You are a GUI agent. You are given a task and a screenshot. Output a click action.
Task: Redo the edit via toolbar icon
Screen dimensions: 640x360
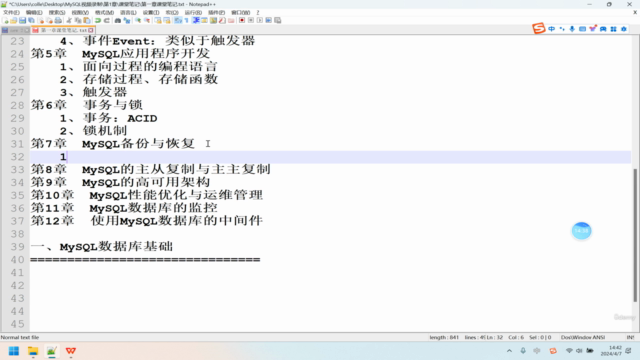[107, 20]
